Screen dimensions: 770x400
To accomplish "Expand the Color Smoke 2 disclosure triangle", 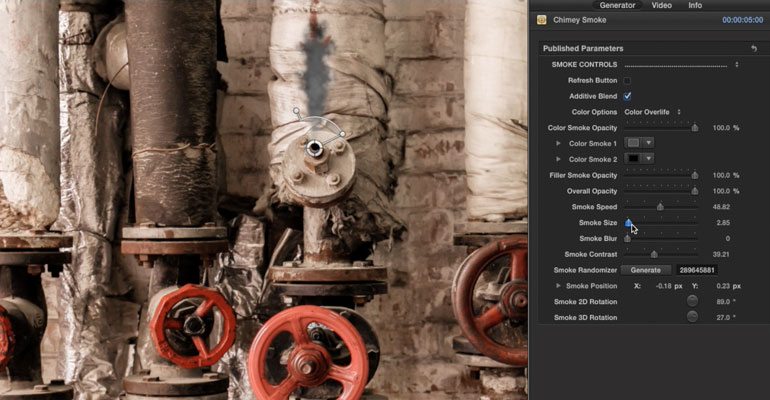I will 558,159.
